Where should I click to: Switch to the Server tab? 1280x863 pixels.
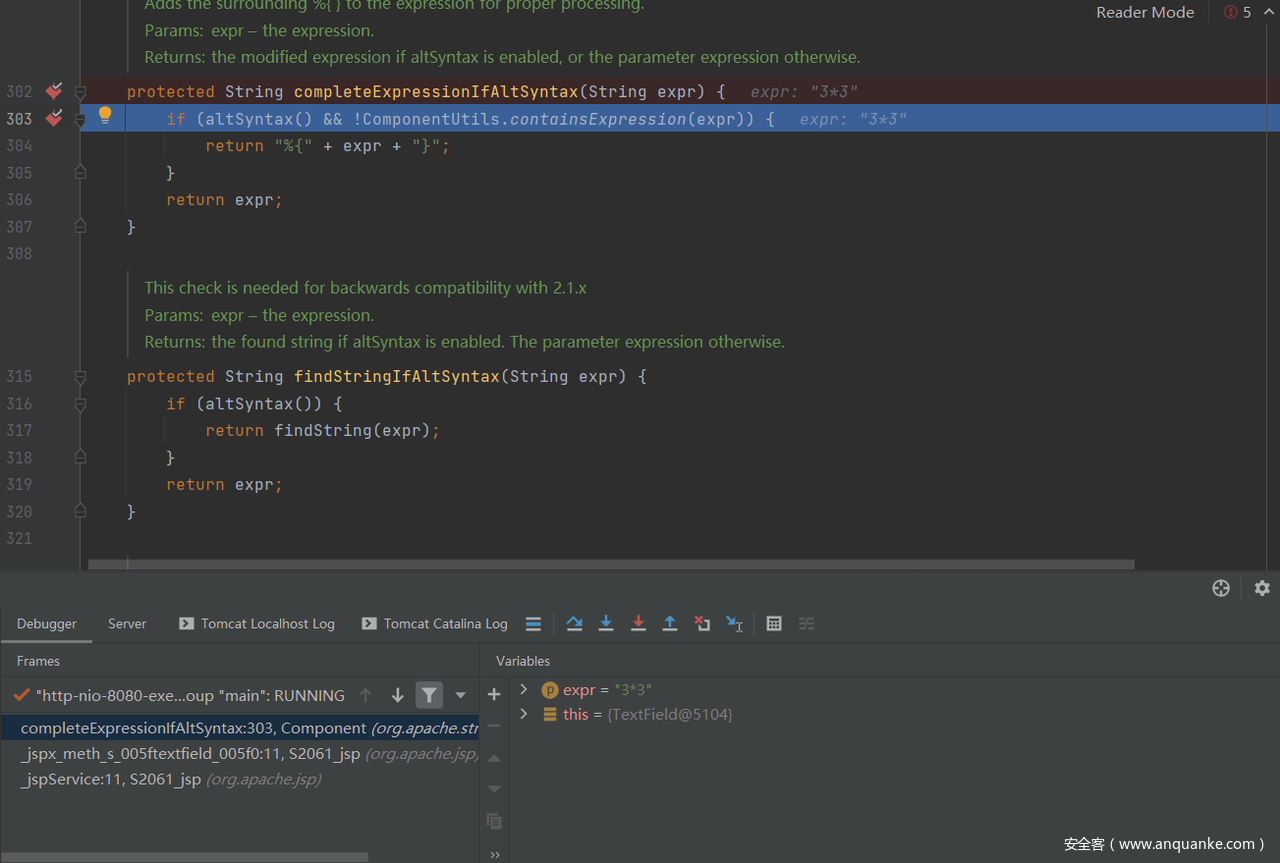[127, 623]
